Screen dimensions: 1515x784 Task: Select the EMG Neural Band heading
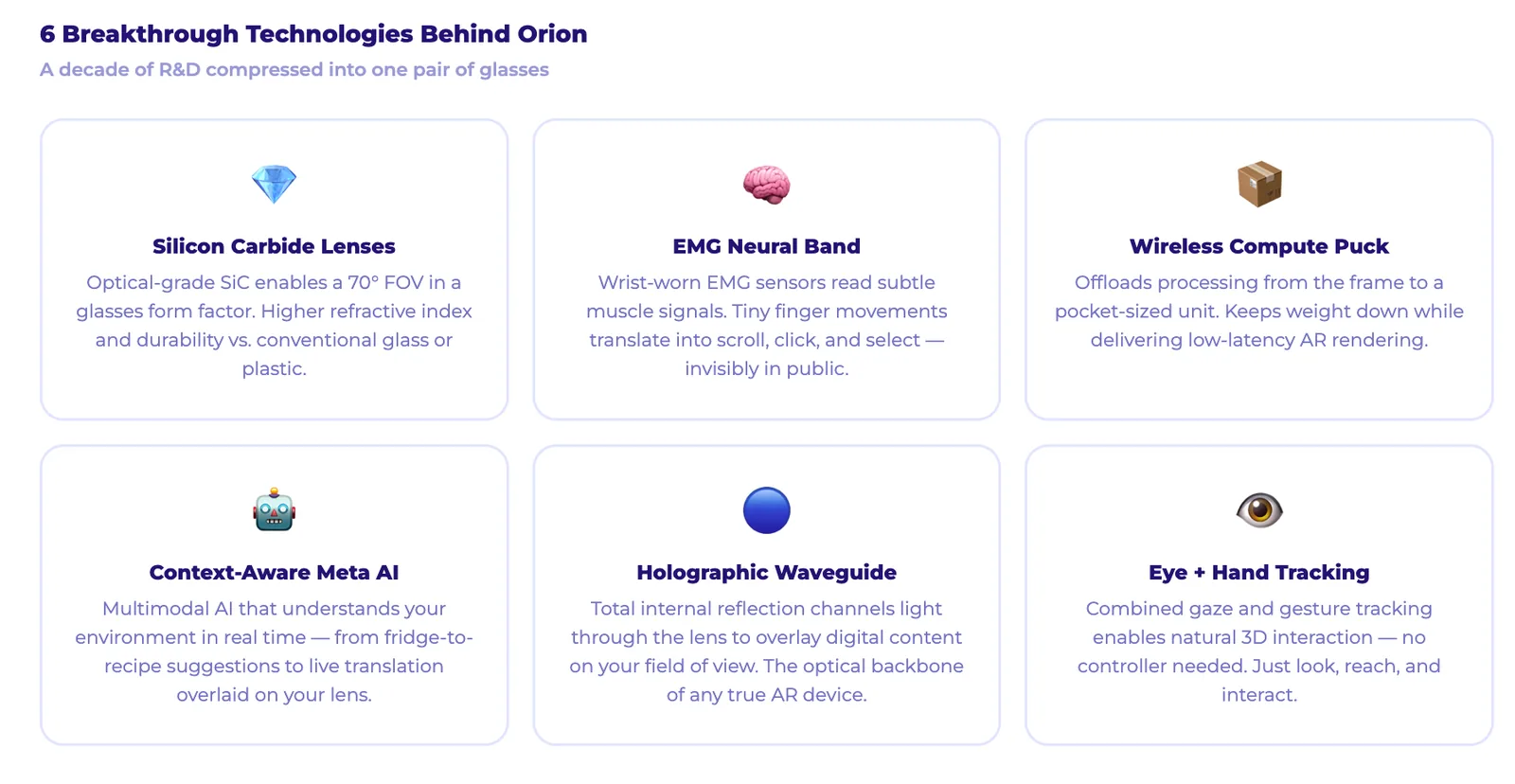[766, 246]
